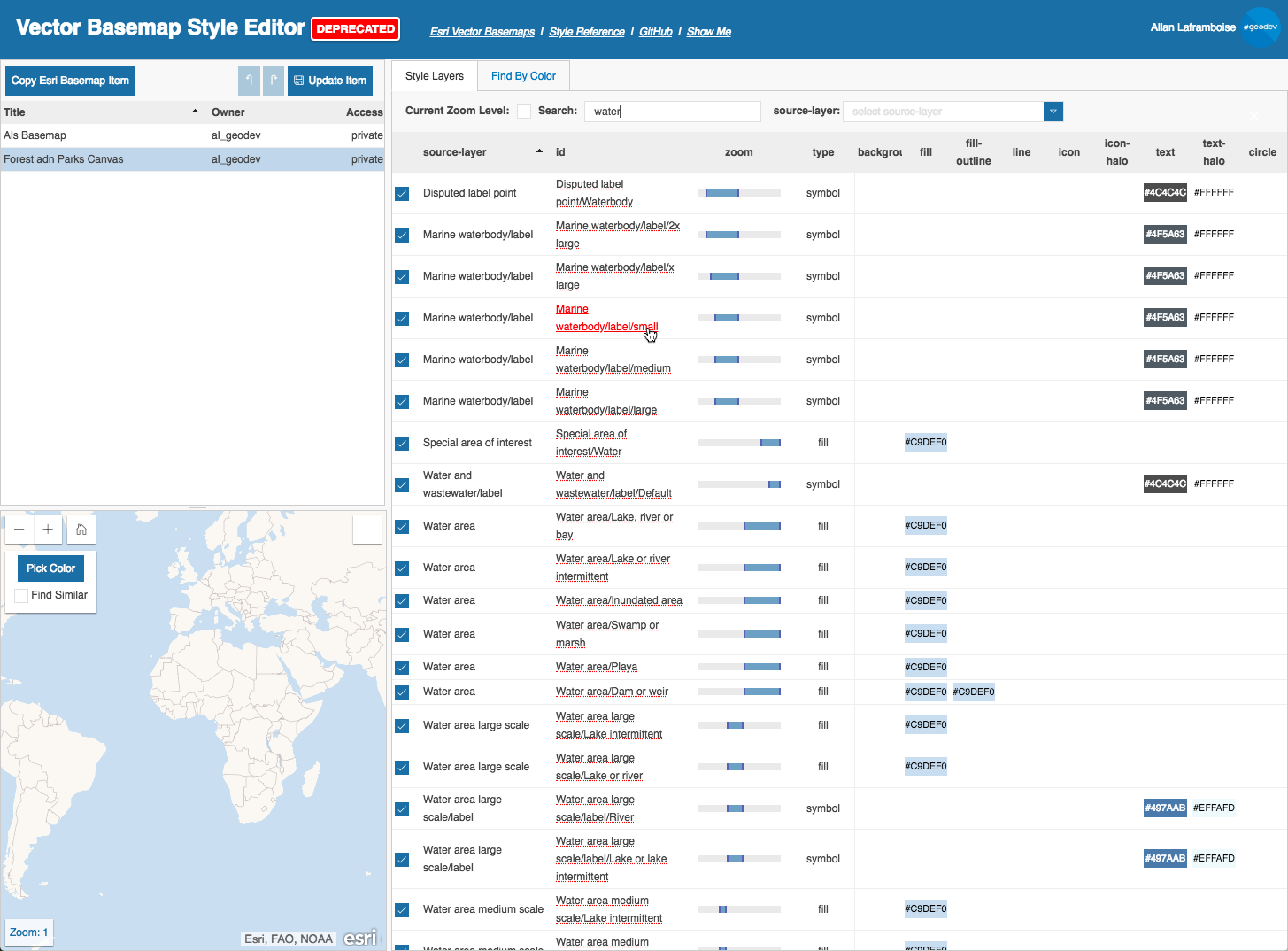The height and width of the screenshot is (951, 1288).
Task: Uncheck Water and wastewater/label row checkbox
Action: click(402, 484)
